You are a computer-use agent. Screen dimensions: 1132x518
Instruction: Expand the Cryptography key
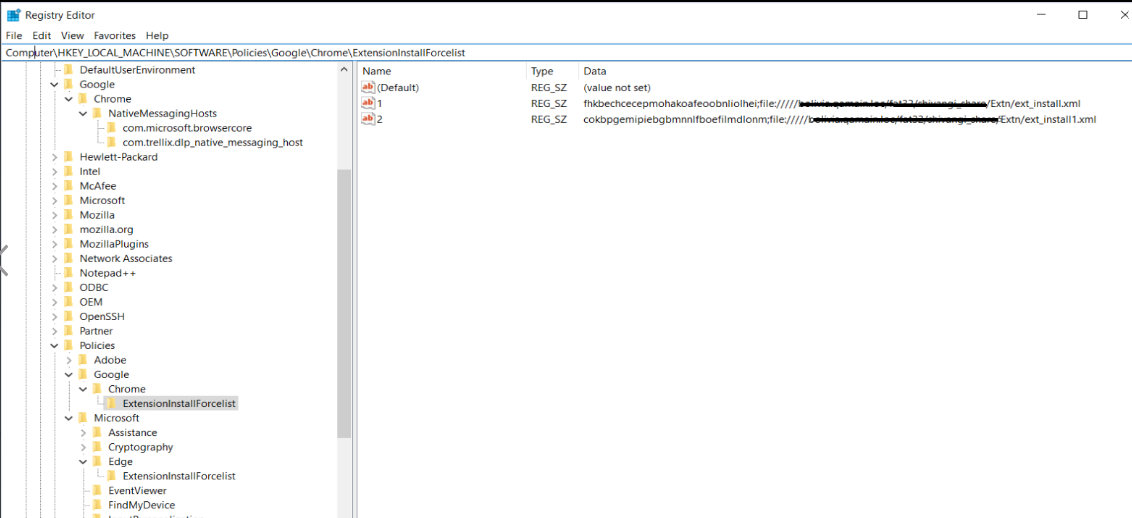click(83, 447)
